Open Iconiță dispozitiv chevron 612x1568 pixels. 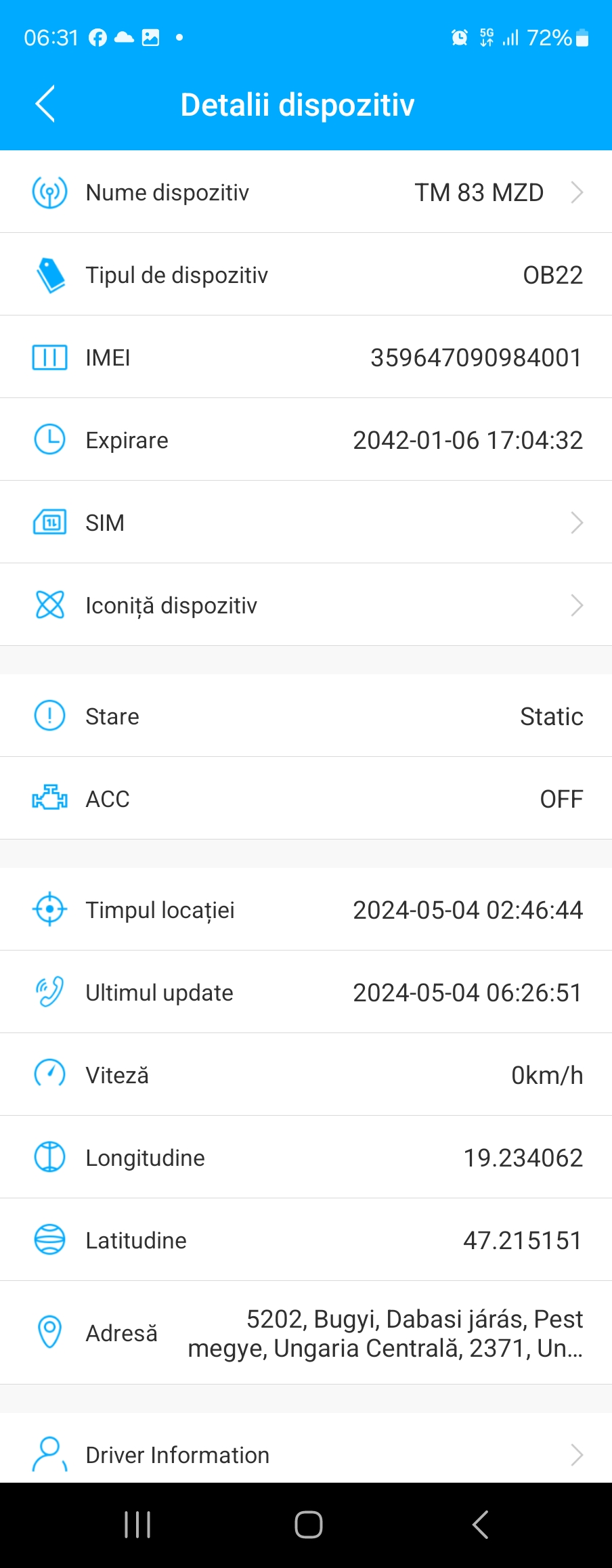577,605
